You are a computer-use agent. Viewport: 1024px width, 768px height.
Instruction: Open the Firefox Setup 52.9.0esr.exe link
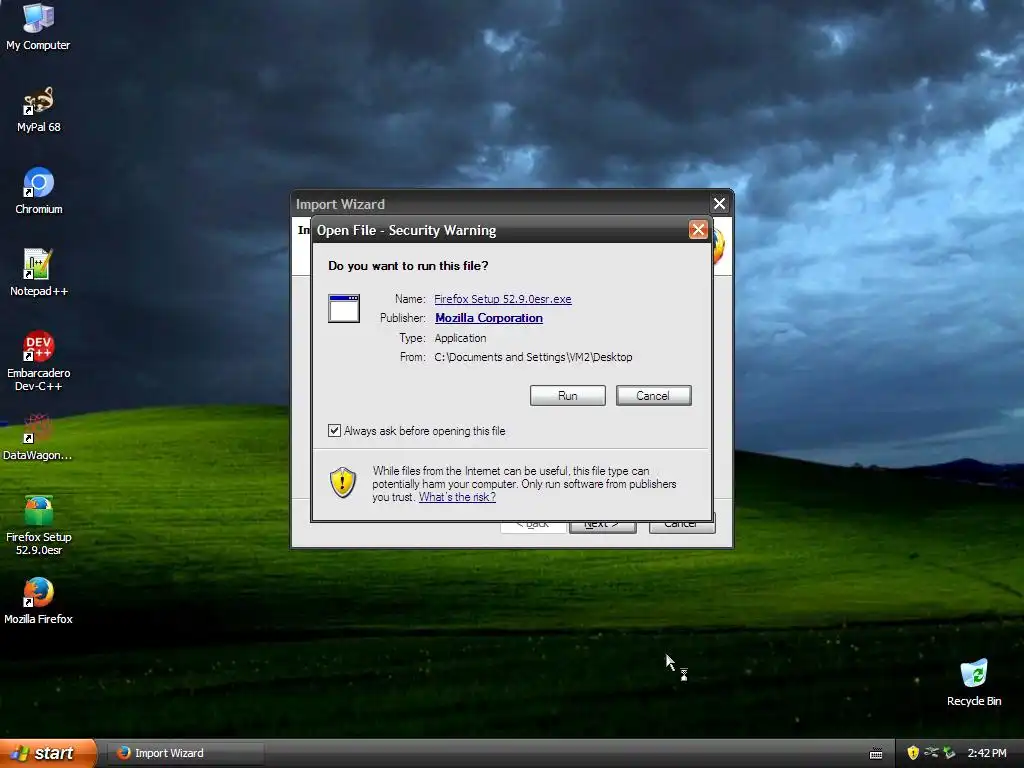pyautogui.click(x=503, y=298)
